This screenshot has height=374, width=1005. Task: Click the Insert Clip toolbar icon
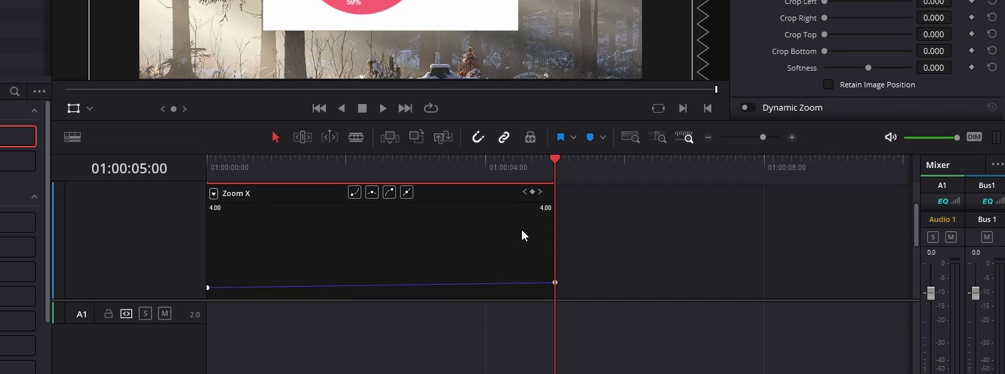tap(390, 137)
